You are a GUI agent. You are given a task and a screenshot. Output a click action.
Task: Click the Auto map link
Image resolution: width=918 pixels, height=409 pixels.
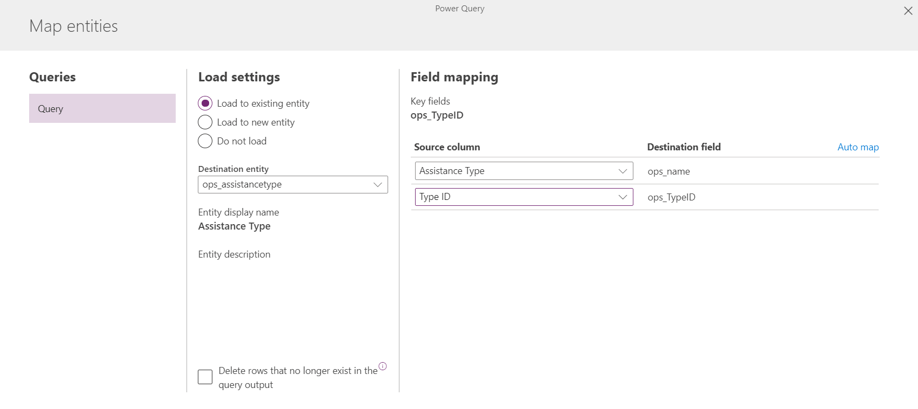click(x=857, y=147)
